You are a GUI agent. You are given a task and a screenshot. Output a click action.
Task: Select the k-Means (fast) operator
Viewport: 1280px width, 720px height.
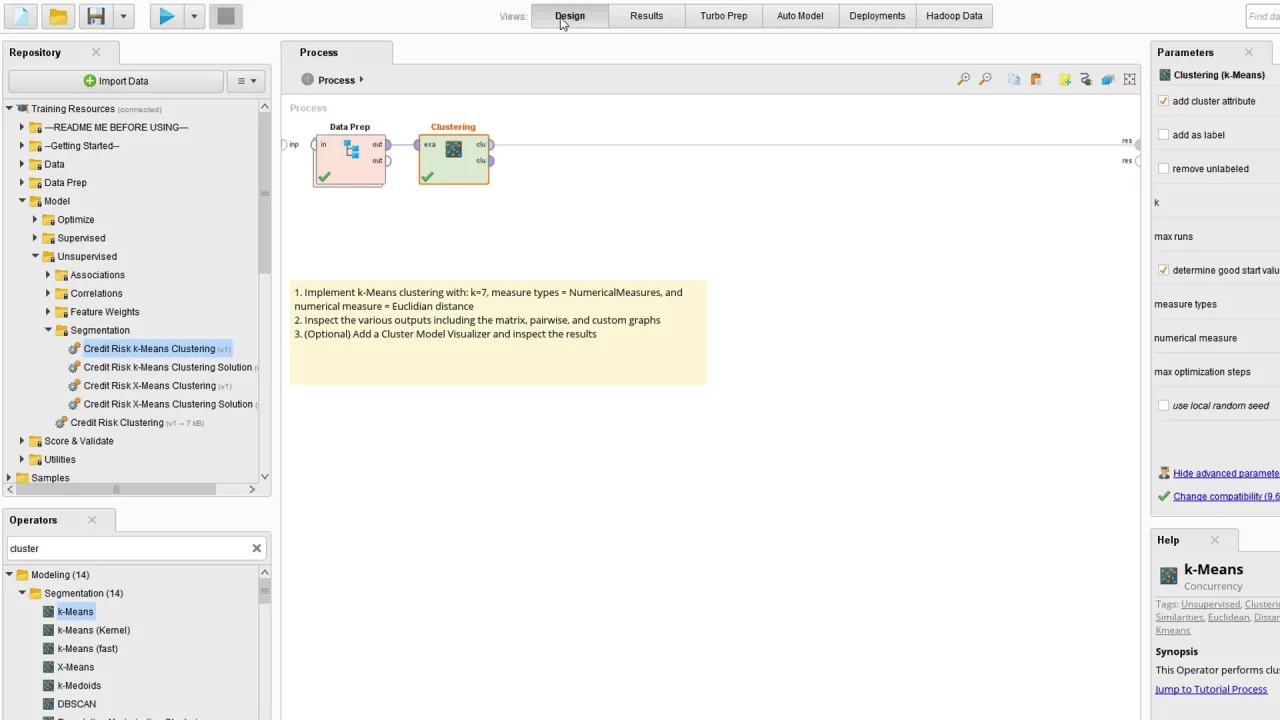(x=88, y=649)
